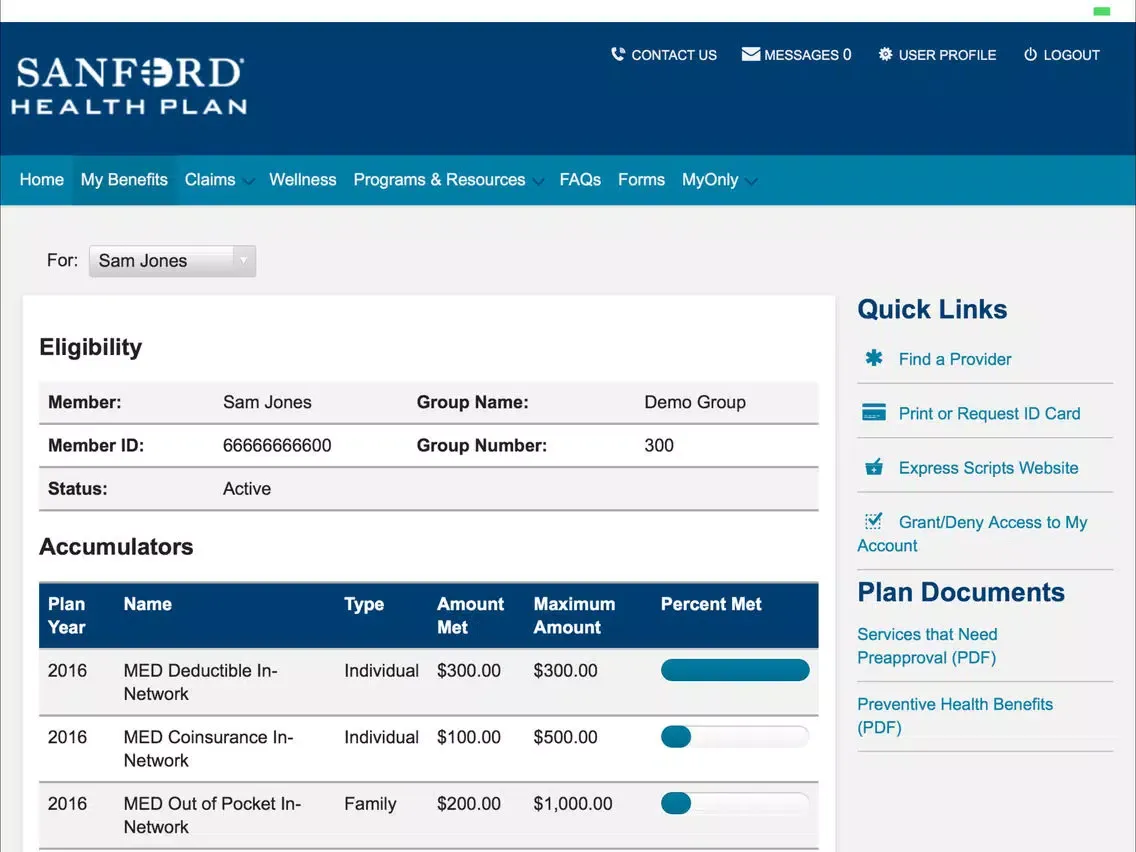This screenshot has width=1136, height=852.
Task: Click the Plan Year column header
Action: tap(67, 616)
